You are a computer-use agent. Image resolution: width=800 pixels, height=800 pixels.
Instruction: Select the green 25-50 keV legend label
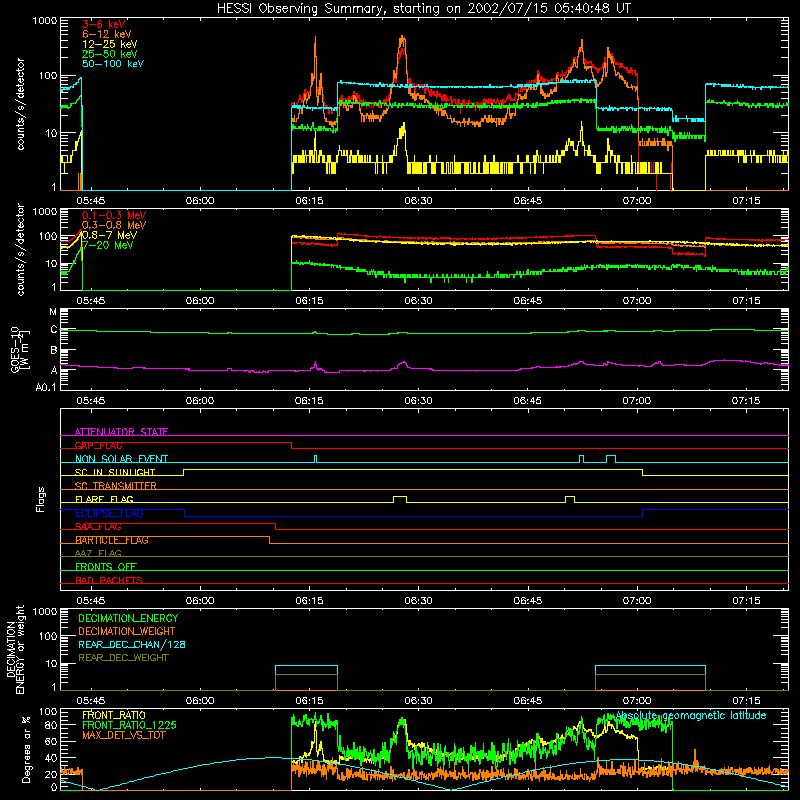[109, 54]
